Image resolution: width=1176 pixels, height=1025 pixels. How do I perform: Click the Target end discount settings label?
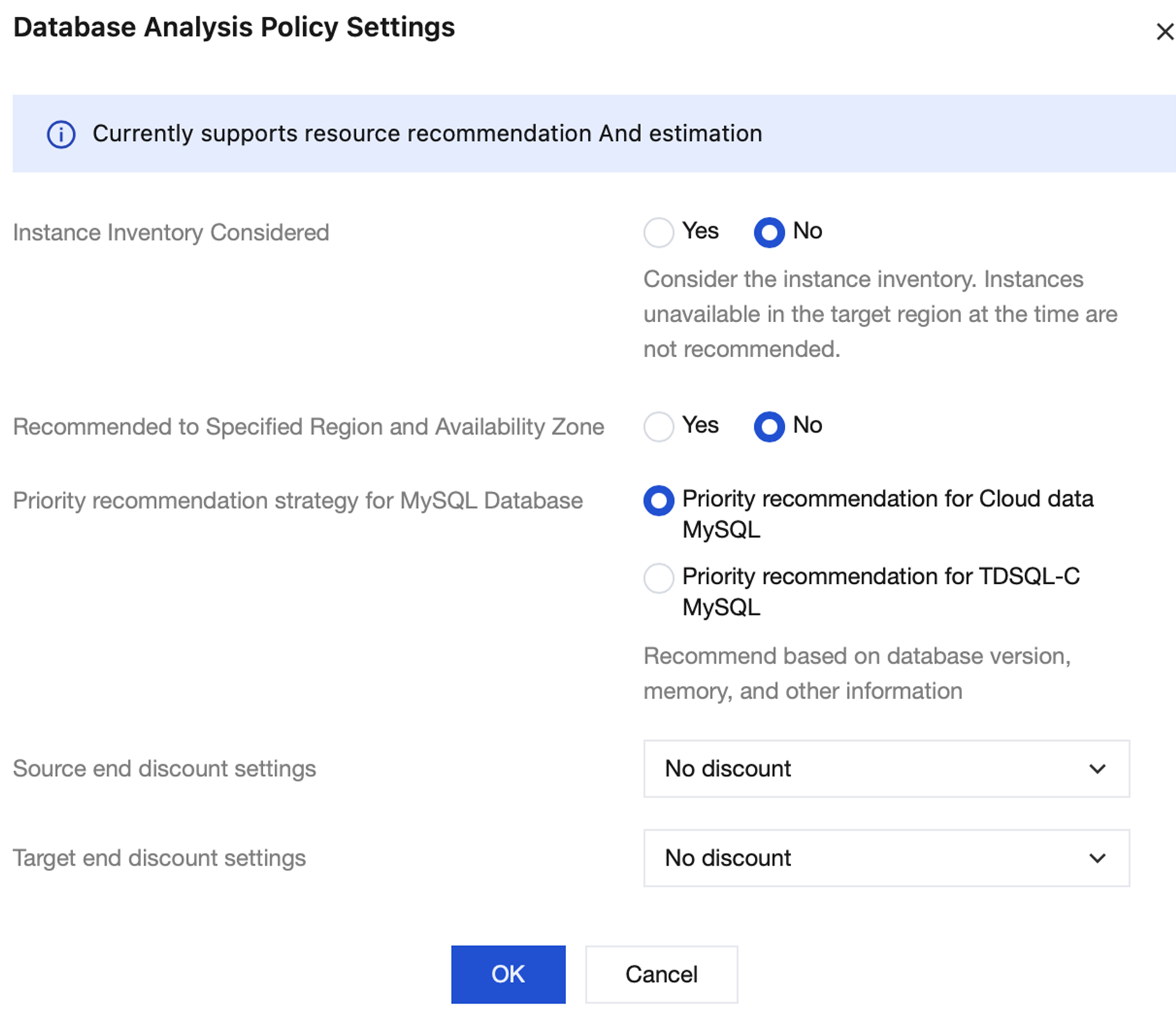click(159, 858)
